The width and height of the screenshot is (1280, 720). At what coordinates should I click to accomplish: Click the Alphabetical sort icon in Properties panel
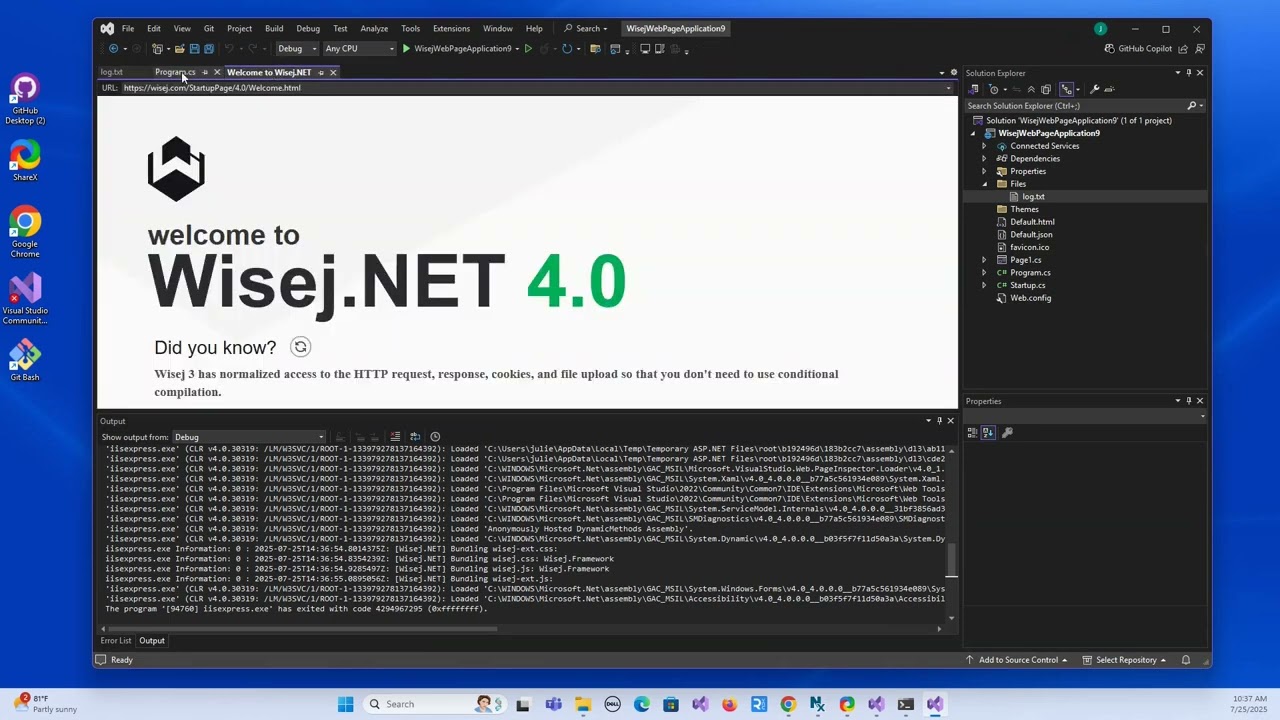click(x=988, y=433)
